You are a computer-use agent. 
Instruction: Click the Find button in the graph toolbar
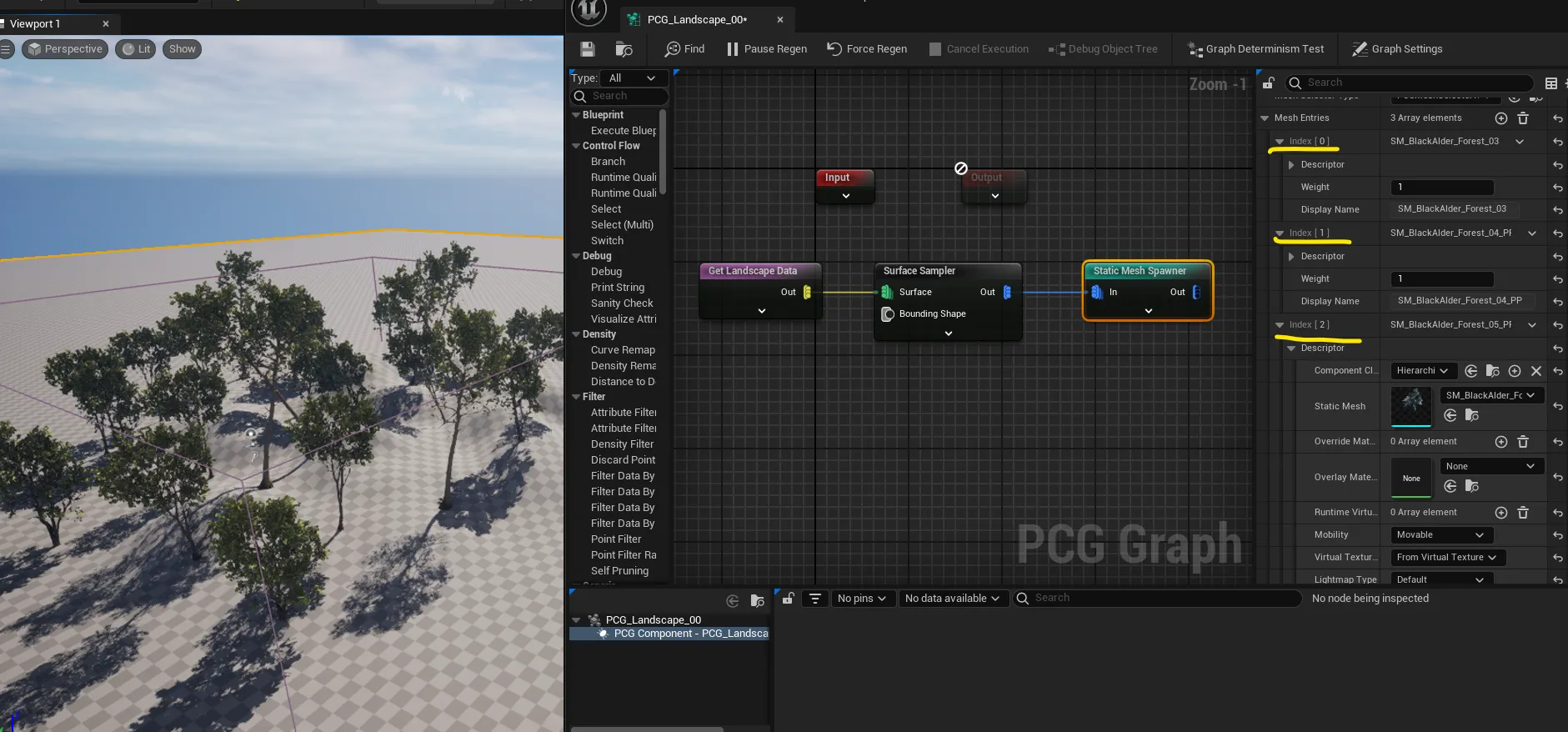click(684, 49)
